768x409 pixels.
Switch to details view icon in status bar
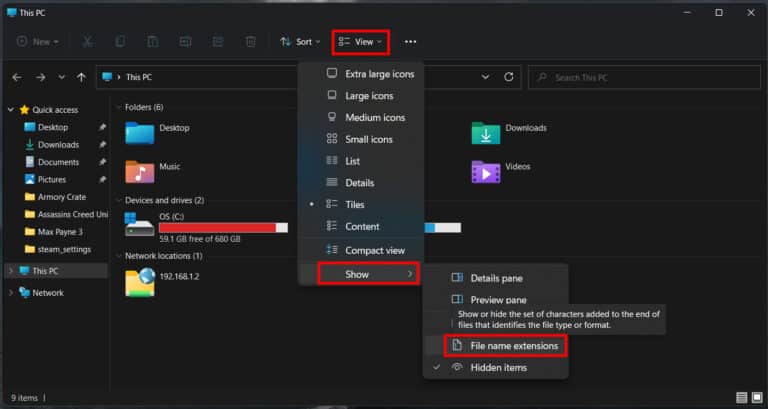742,398
